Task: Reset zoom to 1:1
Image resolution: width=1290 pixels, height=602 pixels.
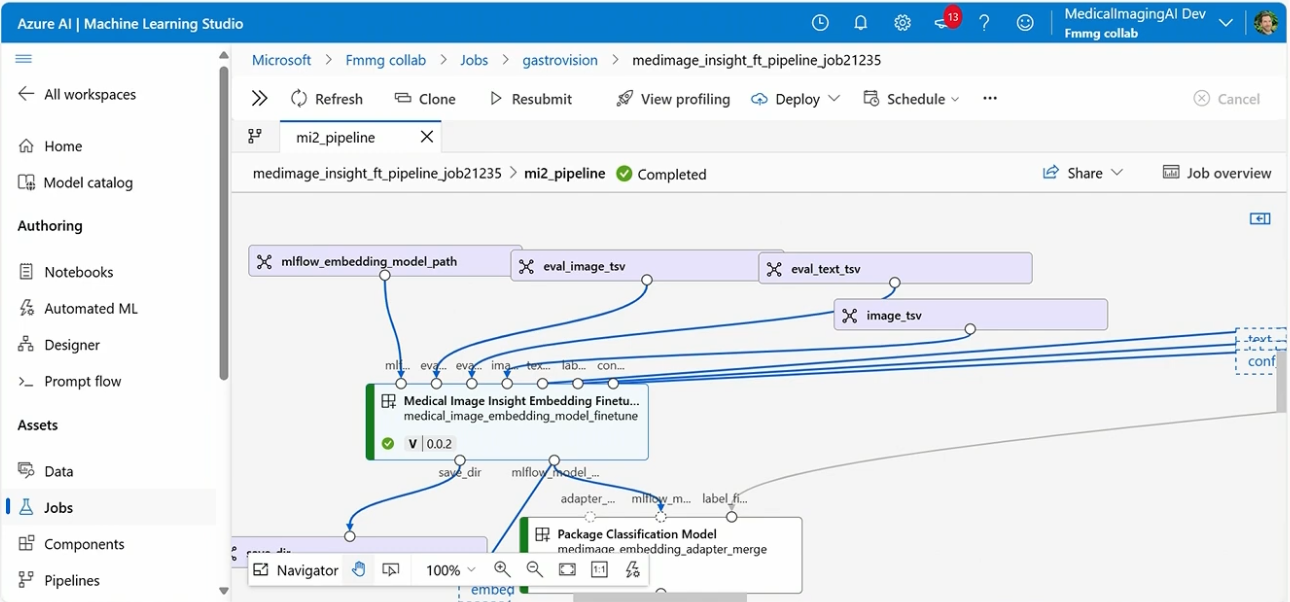Action: point(599,570)
